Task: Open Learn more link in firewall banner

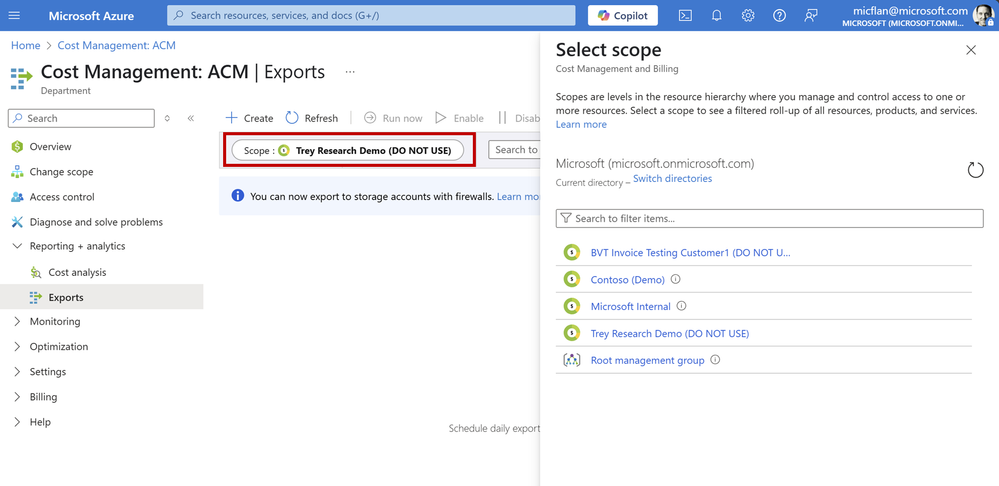Action: pyautogui.click(x=518, y=196)
